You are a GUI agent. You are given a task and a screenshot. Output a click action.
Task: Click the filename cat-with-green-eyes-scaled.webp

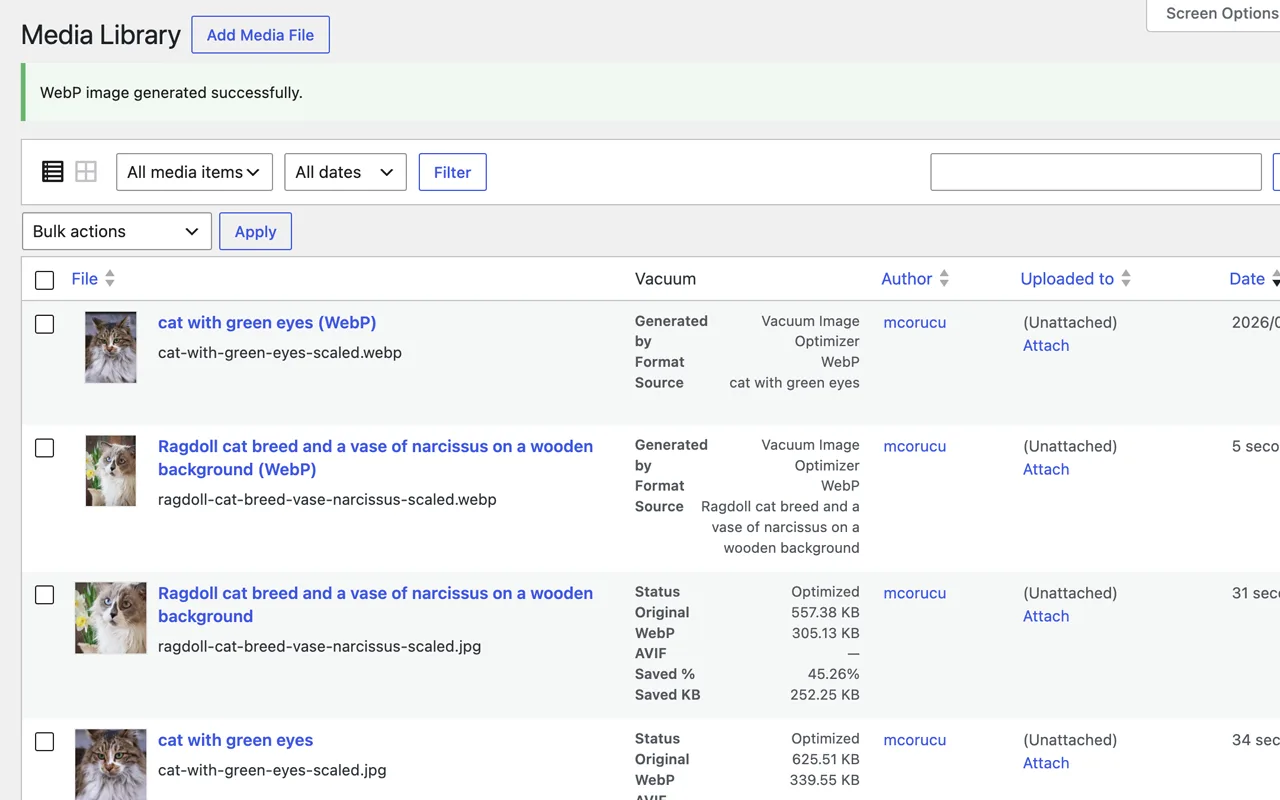280,352
